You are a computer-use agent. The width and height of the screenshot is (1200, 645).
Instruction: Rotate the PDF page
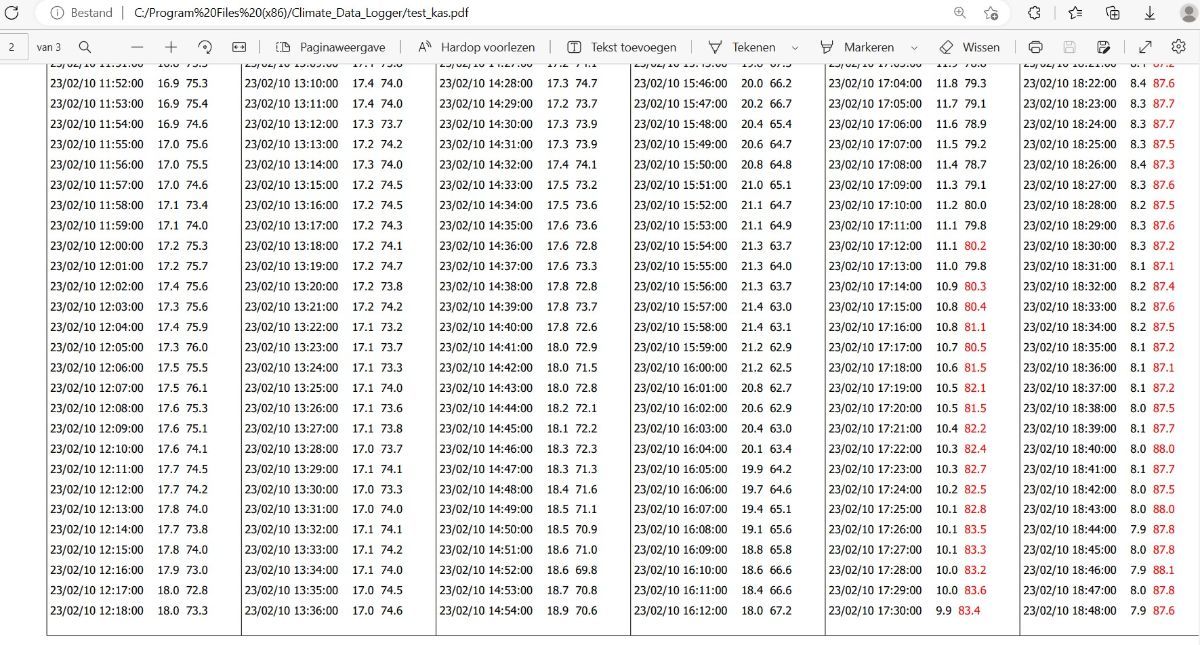205,47
